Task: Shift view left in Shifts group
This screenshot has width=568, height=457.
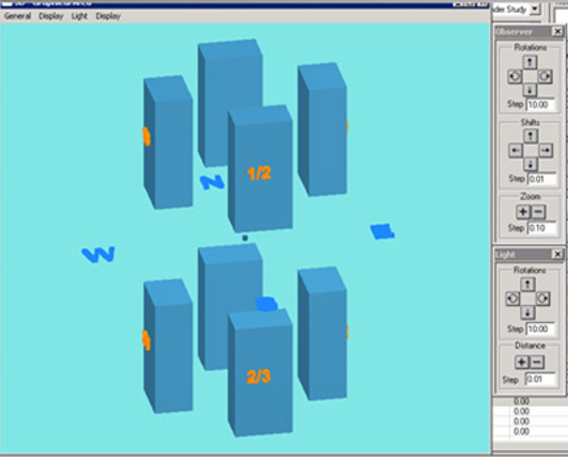Action: tap(515, 150)
